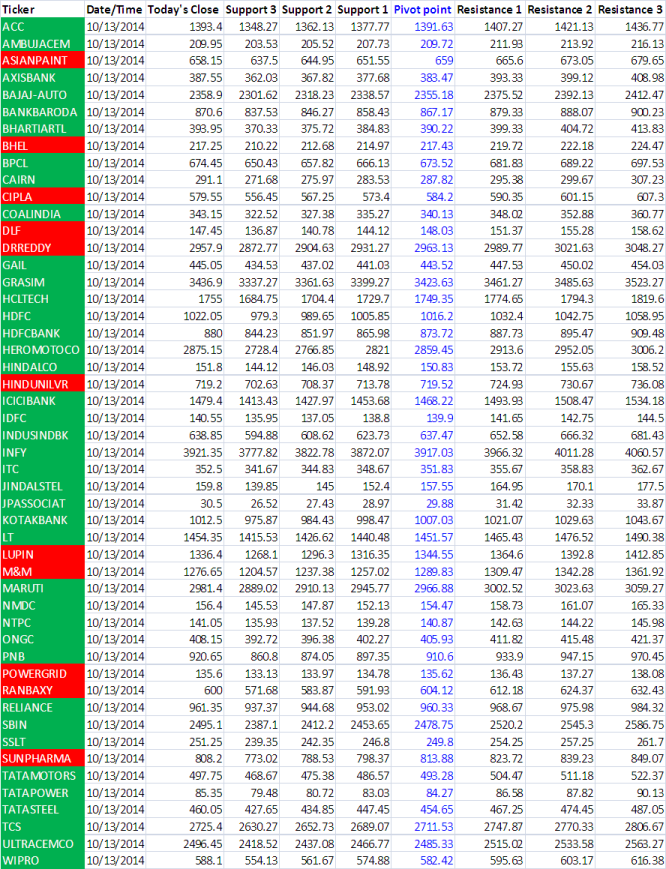
Task: Click the HDFCBANK ticker cell
Action: (43, 333)
